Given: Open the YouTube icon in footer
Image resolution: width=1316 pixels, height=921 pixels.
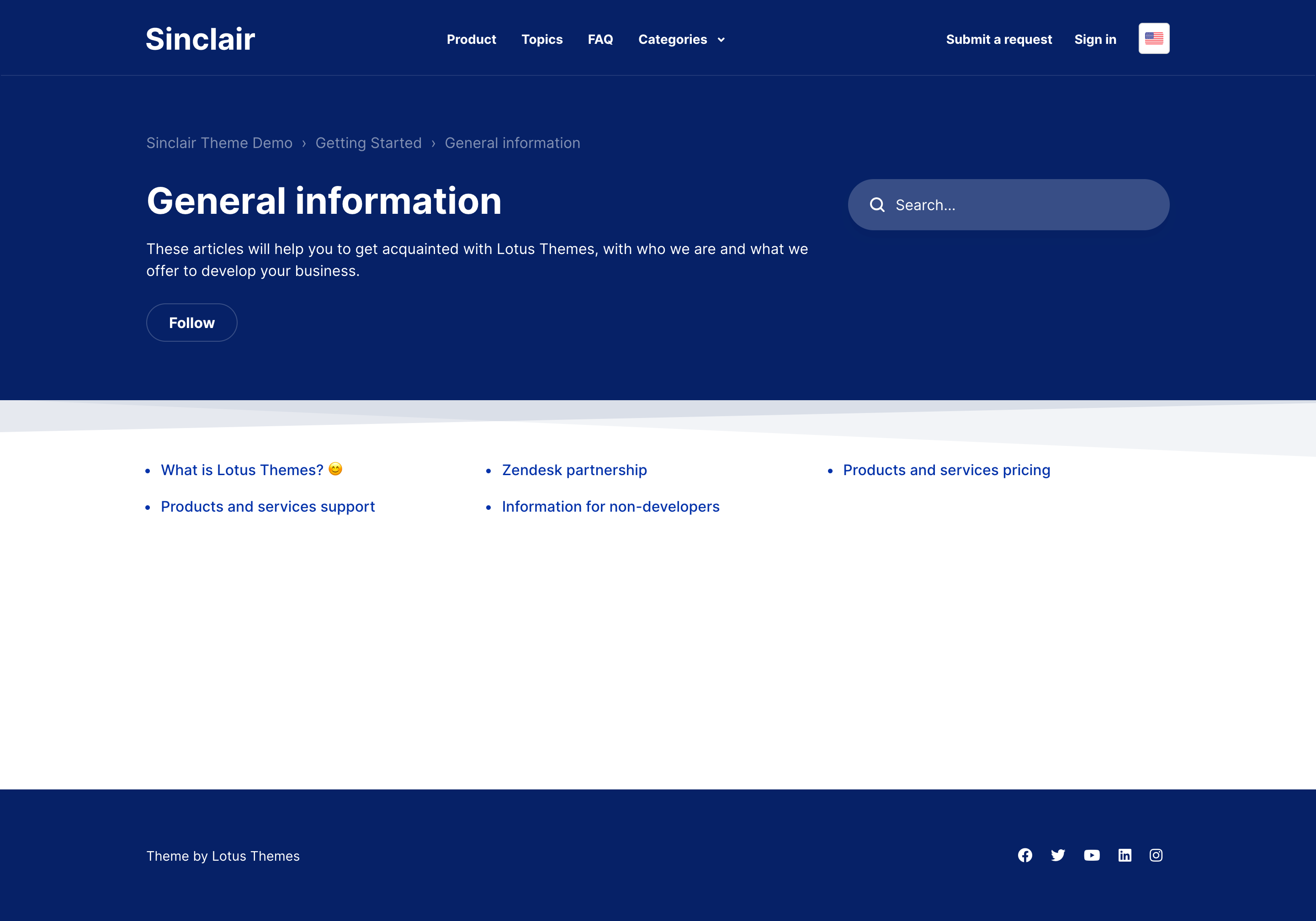Looking at the screenshot, I should pyautogui.click(x=1091, y=855).
